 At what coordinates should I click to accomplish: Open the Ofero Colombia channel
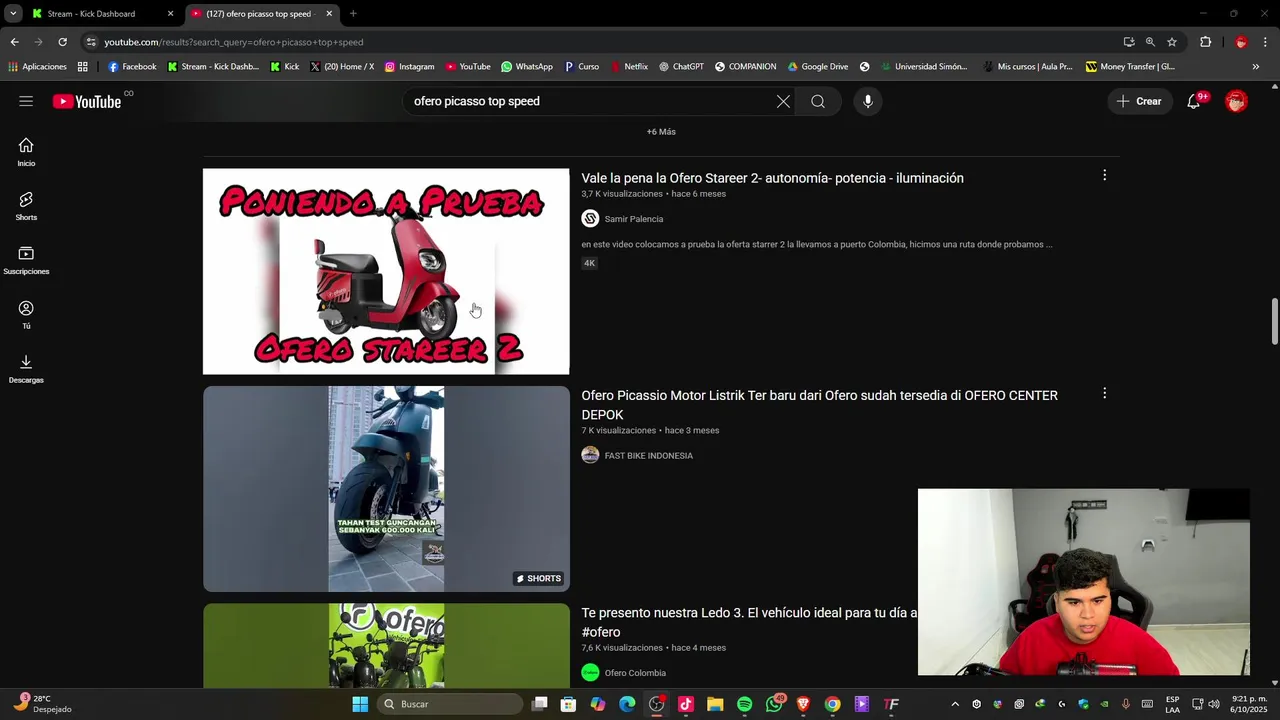pyautogui.click(x=635, y=673)
